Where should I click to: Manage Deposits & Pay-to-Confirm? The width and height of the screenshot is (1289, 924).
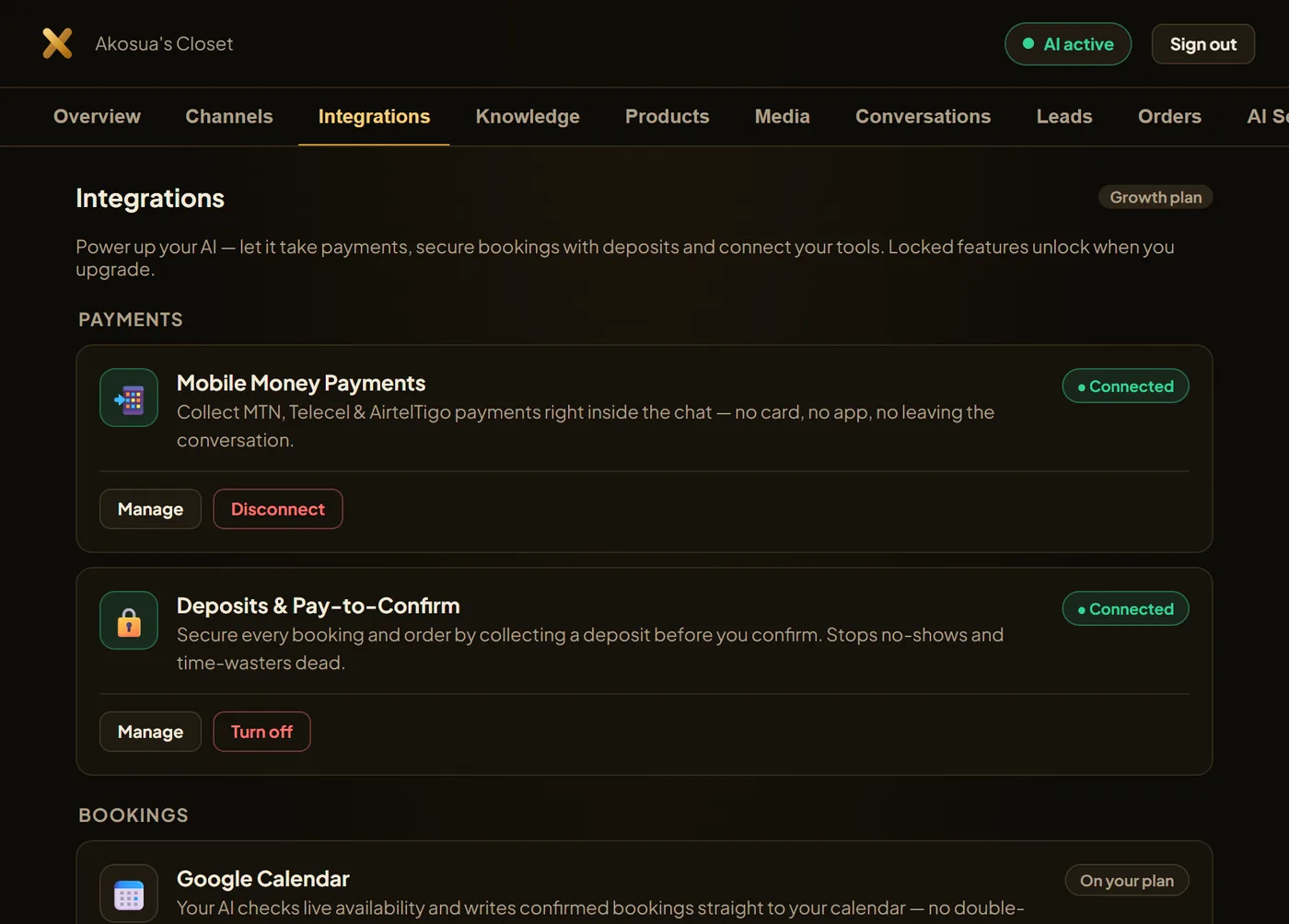150,732
